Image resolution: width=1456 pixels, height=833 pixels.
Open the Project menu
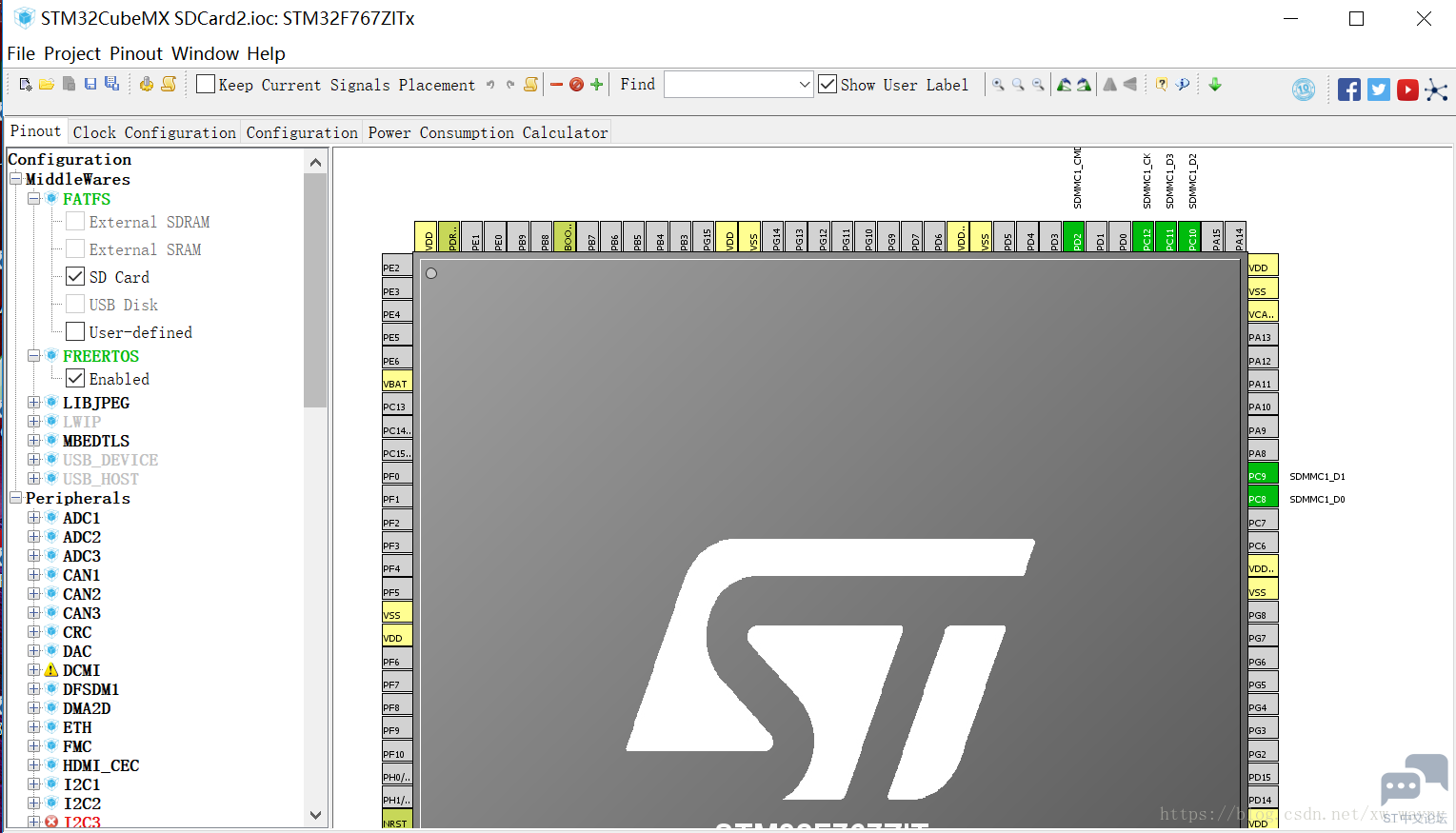[72, 54]
